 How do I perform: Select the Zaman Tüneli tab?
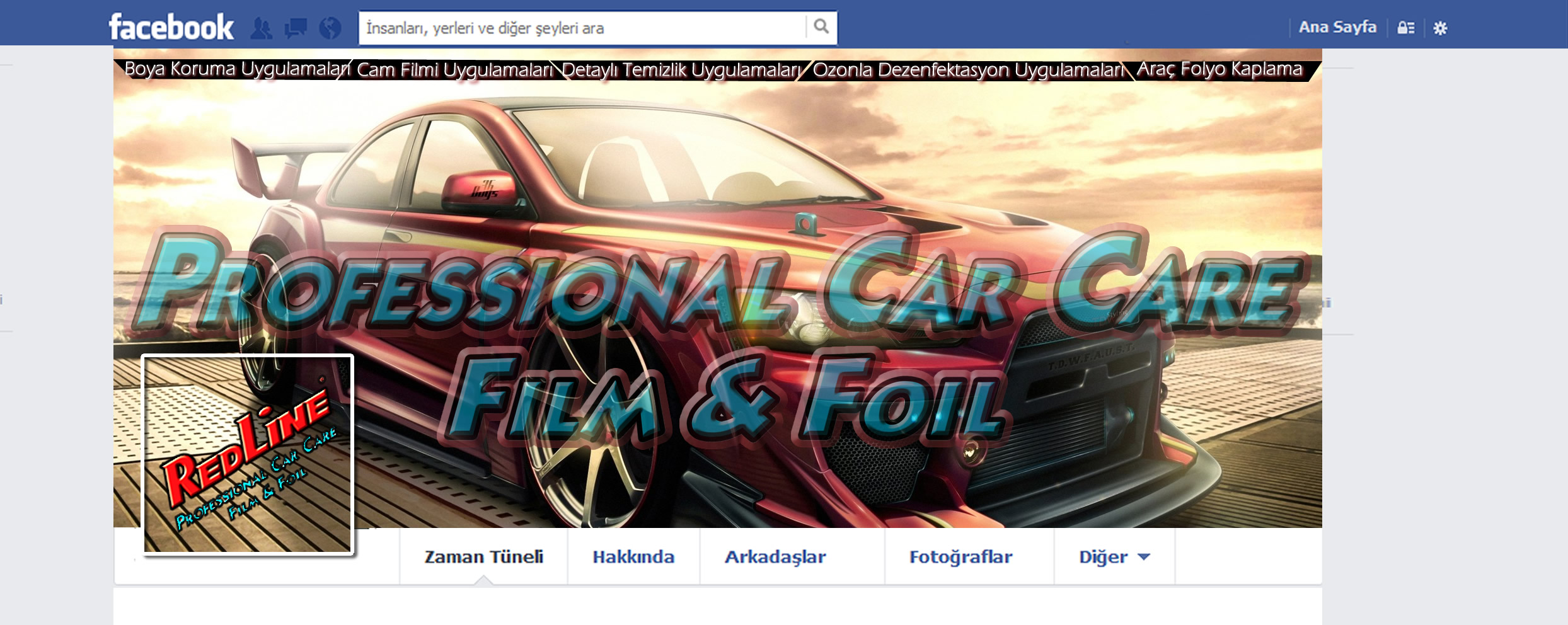pyautogui.click(x=483, y=557)
